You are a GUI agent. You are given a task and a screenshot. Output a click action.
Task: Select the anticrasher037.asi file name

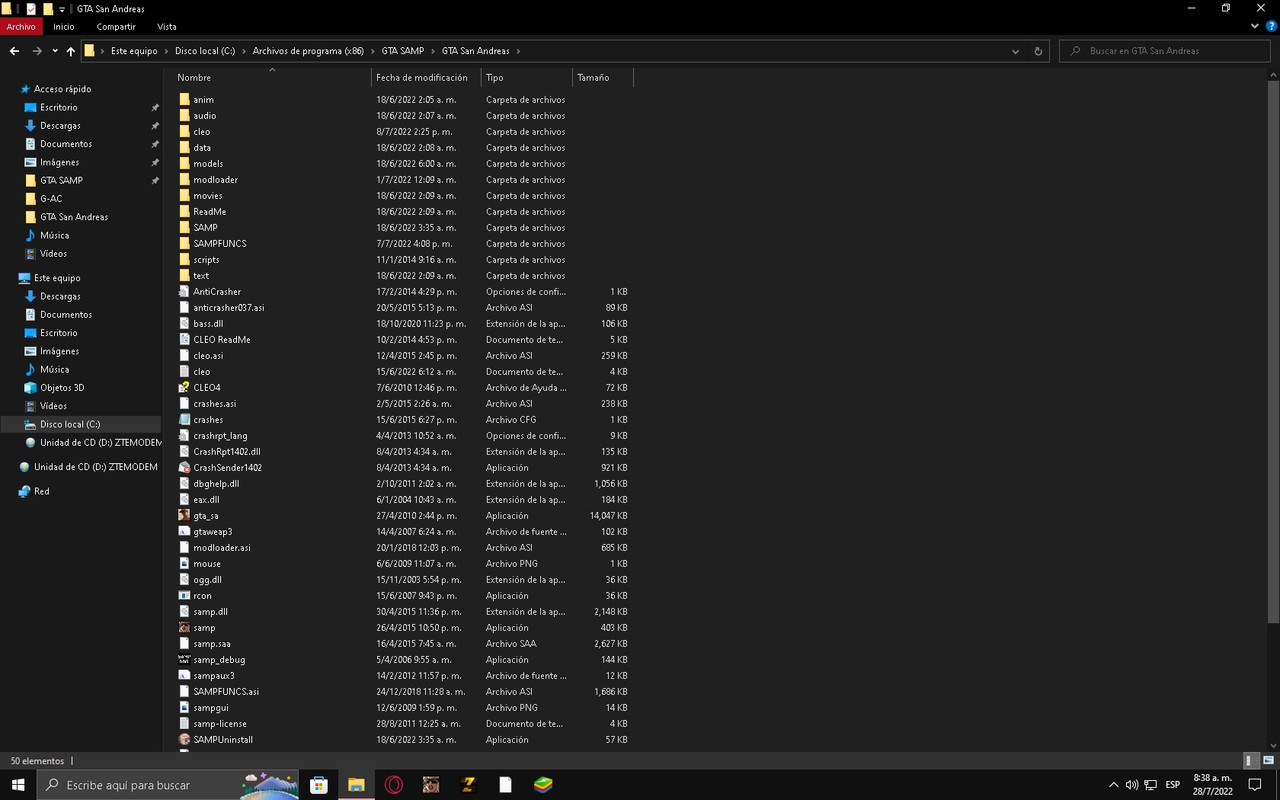tap(229, 308)
